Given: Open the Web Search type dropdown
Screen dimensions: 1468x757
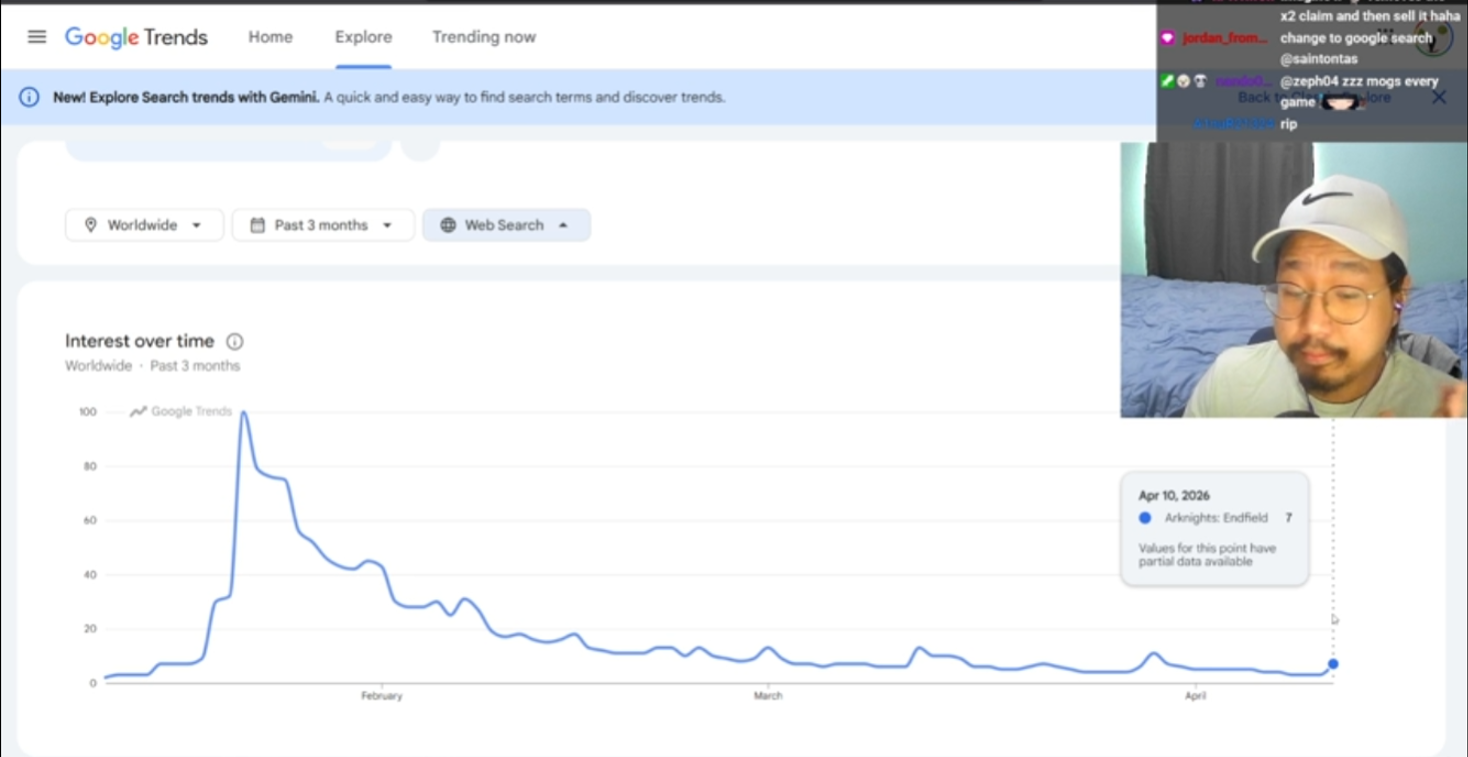Looking at the screenshot, I should [x=506, y=225].
